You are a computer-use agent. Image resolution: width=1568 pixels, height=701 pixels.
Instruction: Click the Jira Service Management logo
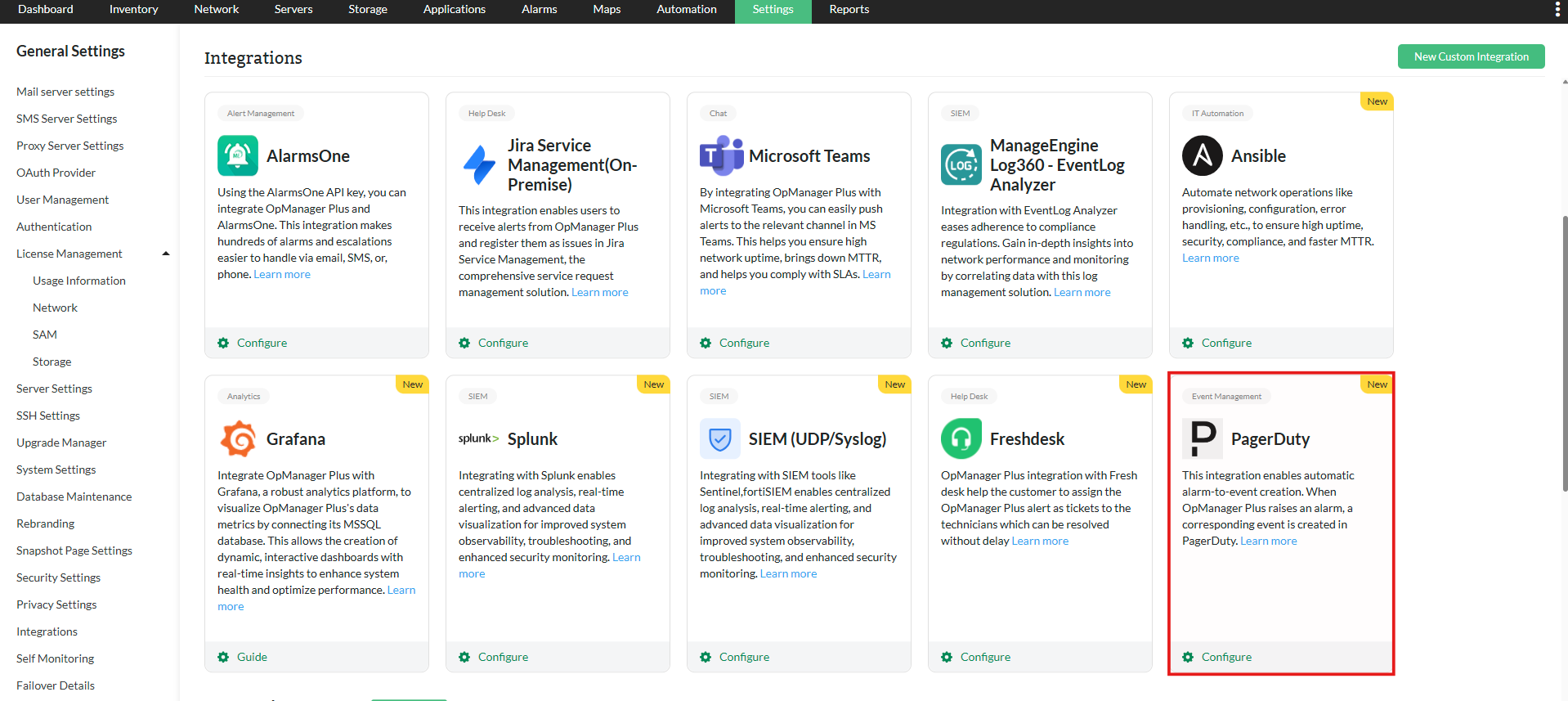point(479,164)
